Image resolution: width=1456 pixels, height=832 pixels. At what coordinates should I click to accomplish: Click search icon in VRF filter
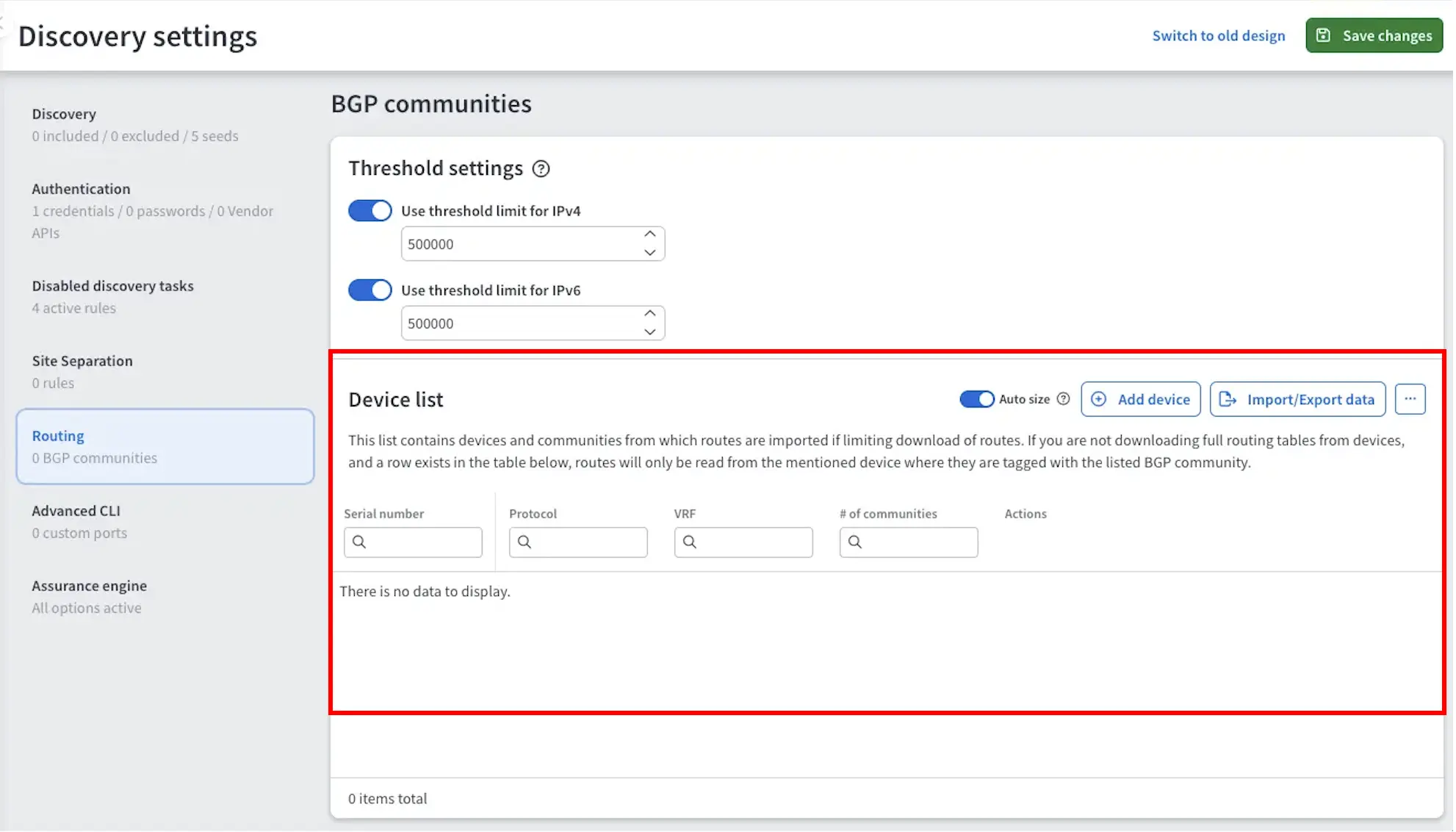(x=690, y=542)
